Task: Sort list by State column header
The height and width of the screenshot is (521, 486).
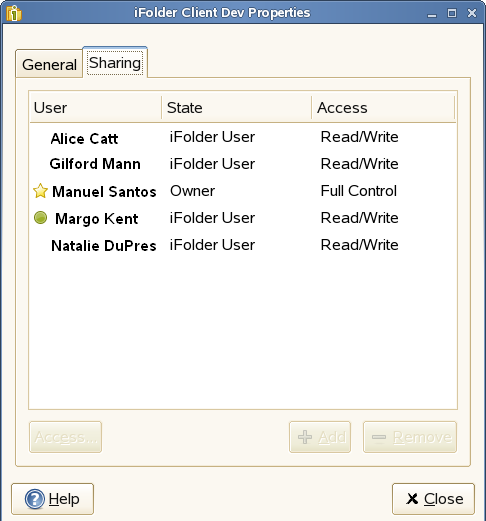Action: (x=236, y=108)
